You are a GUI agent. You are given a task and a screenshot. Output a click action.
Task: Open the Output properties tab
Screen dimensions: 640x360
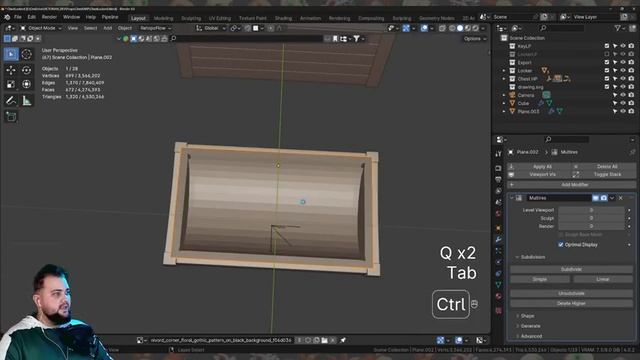coord(498,180)
